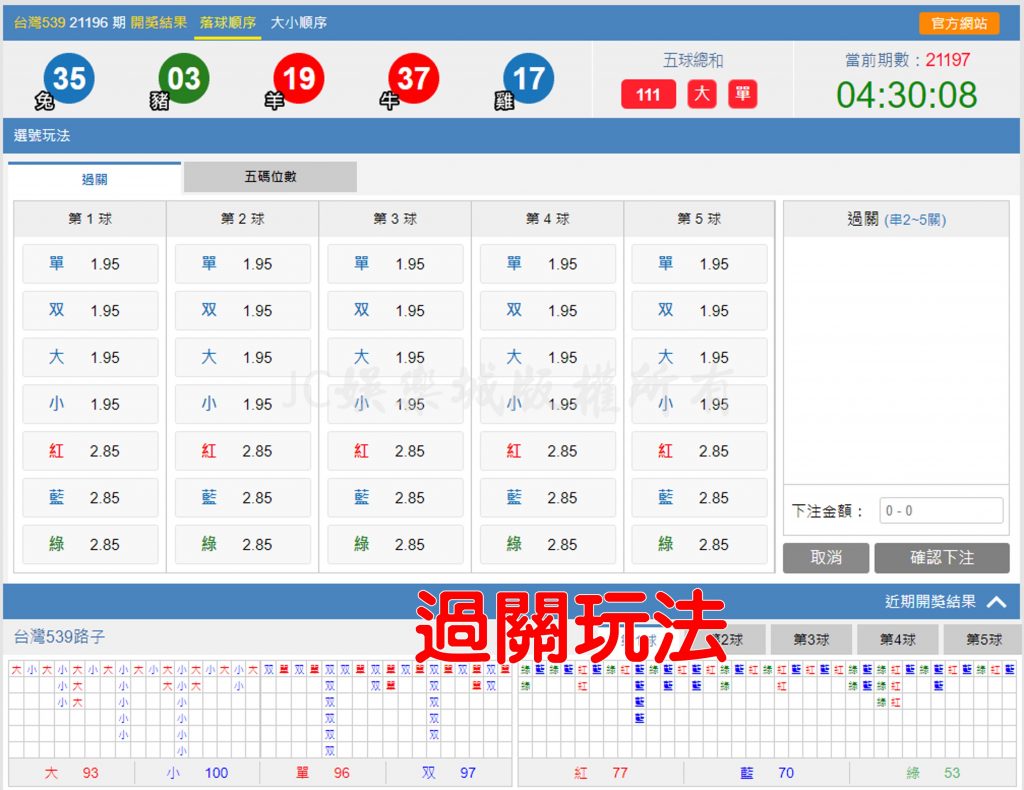Click the 小 100 statistic
Image resolution: width=1024 pixels, height=790 pixels.
[197, 773]
